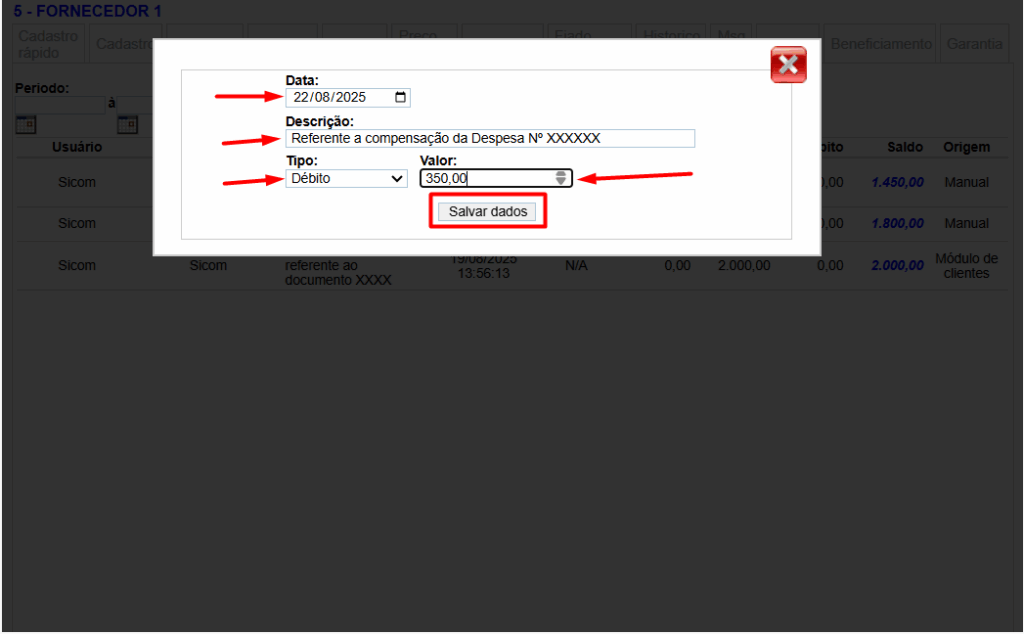Switch to the Cadastro rápido tab

point(48,44)
